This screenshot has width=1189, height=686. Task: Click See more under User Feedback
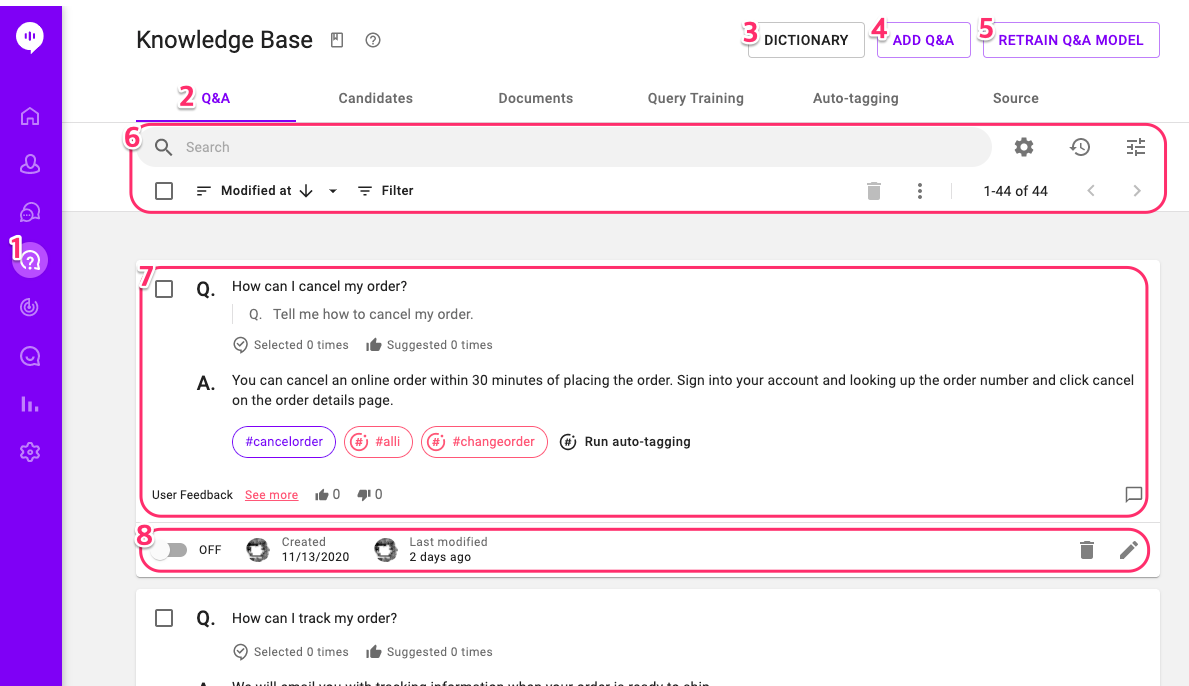pos(271,494)
